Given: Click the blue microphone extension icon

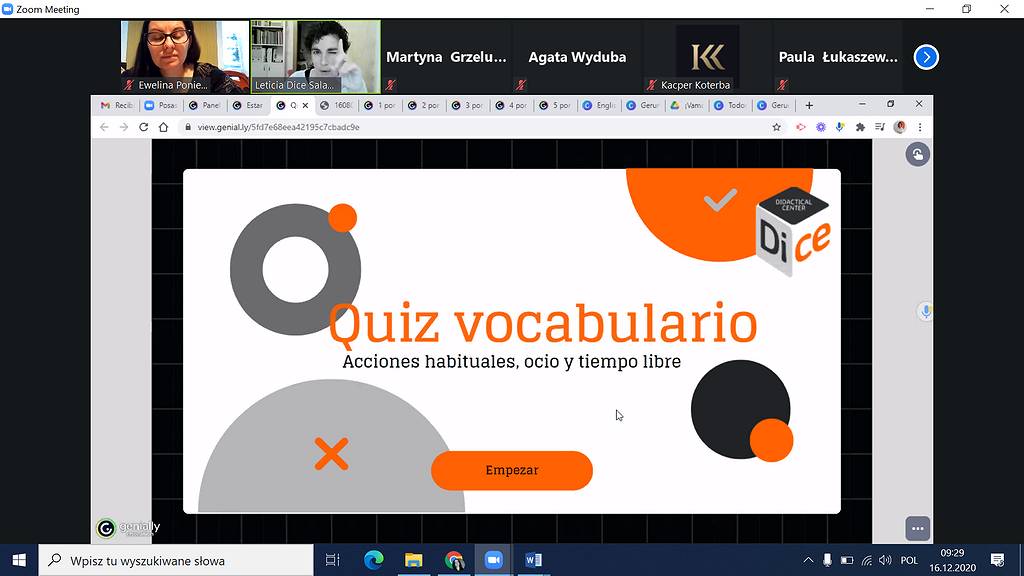Looking at the screenshot, I should tap(840, 127).
